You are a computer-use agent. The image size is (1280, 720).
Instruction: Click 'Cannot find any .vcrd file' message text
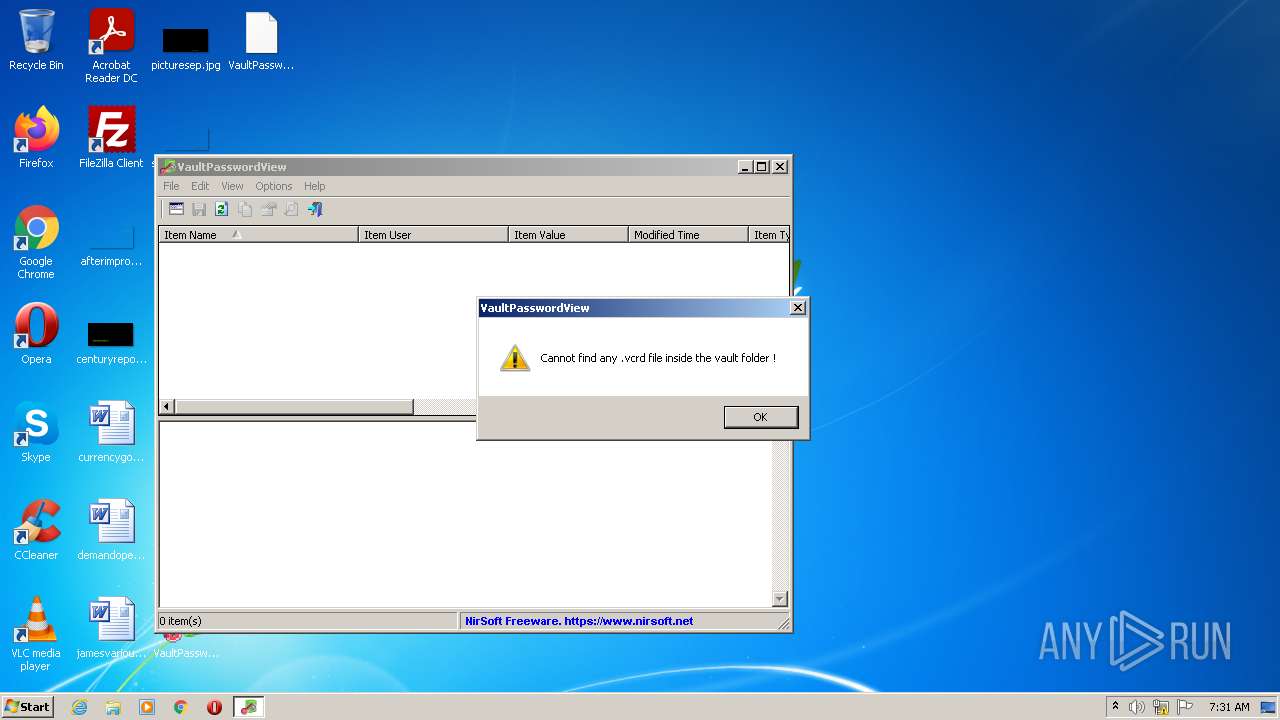pos(658,358)
